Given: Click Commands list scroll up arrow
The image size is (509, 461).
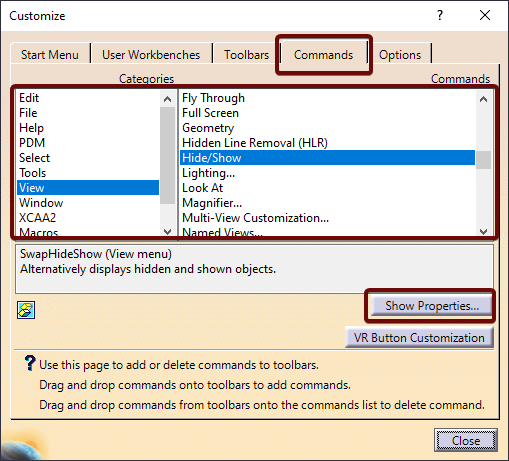Looking at the screenshot, I should click(x=483, y=99).
